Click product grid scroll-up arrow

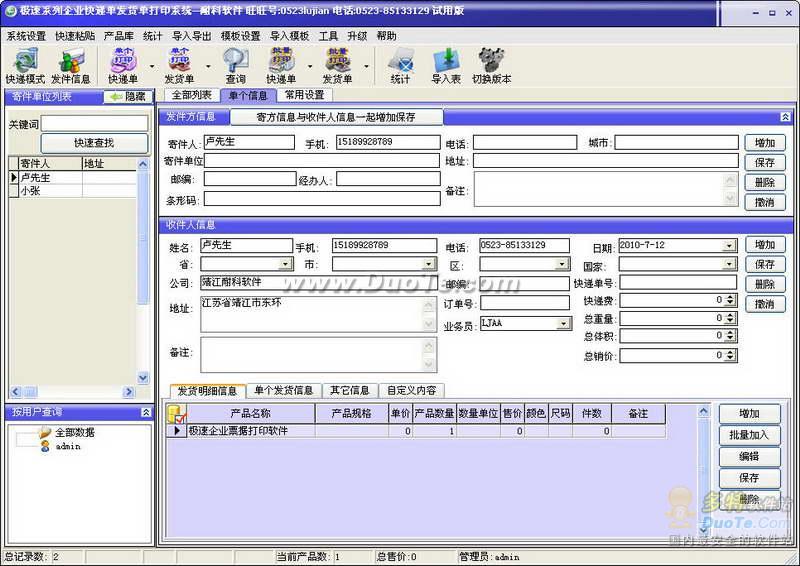click(703, 411)
